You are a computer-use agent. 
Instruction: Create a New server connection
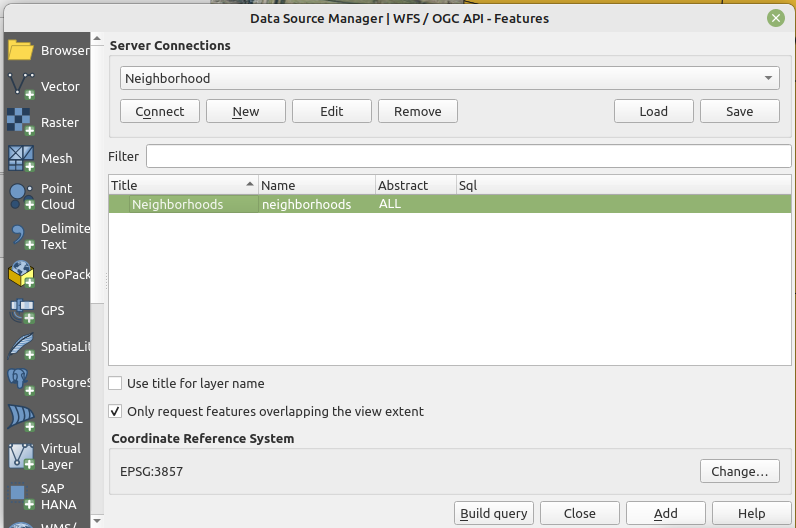point(246,111)
